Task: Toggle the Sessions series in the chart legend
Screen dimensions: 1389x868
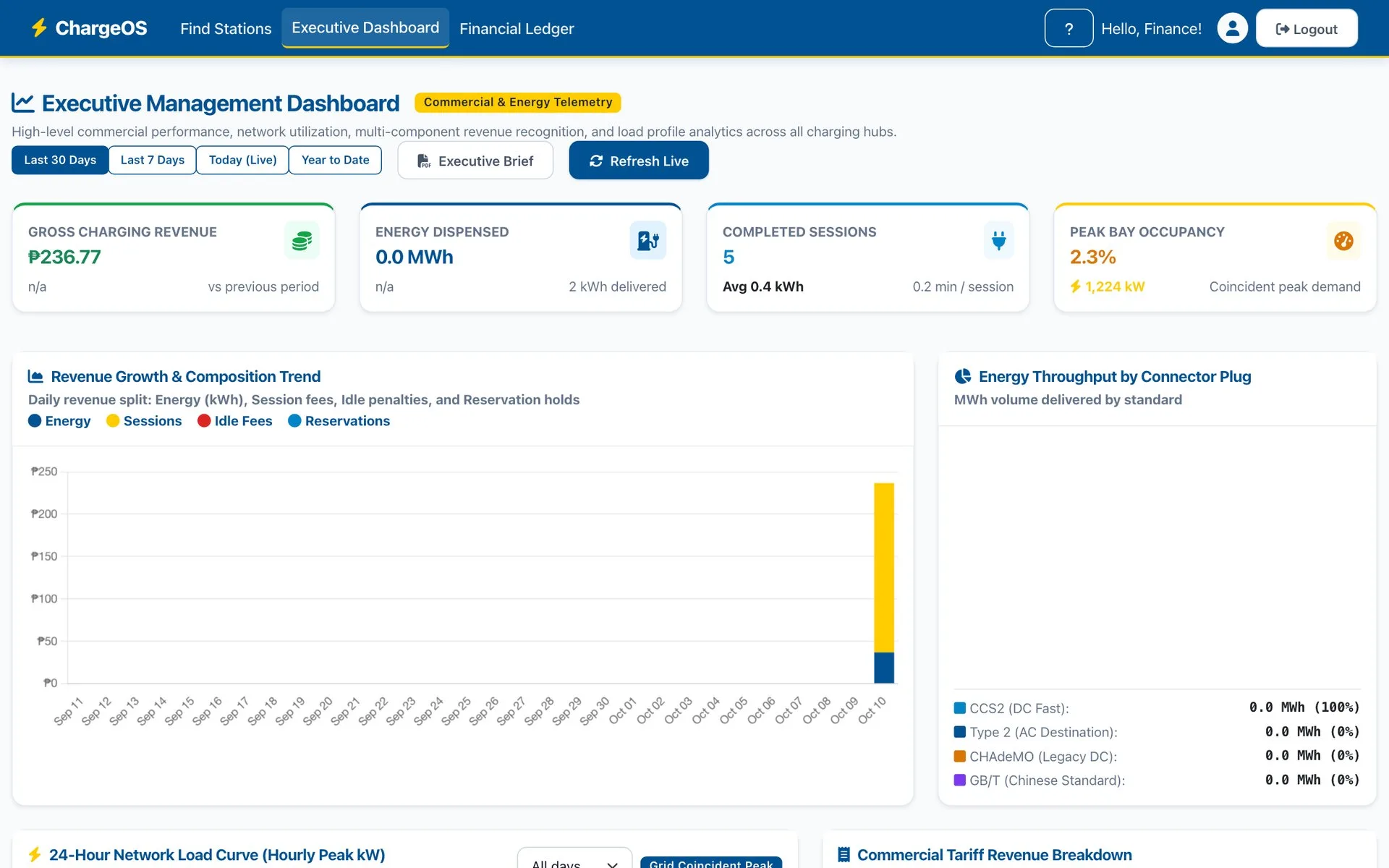Action: [144, 420]
